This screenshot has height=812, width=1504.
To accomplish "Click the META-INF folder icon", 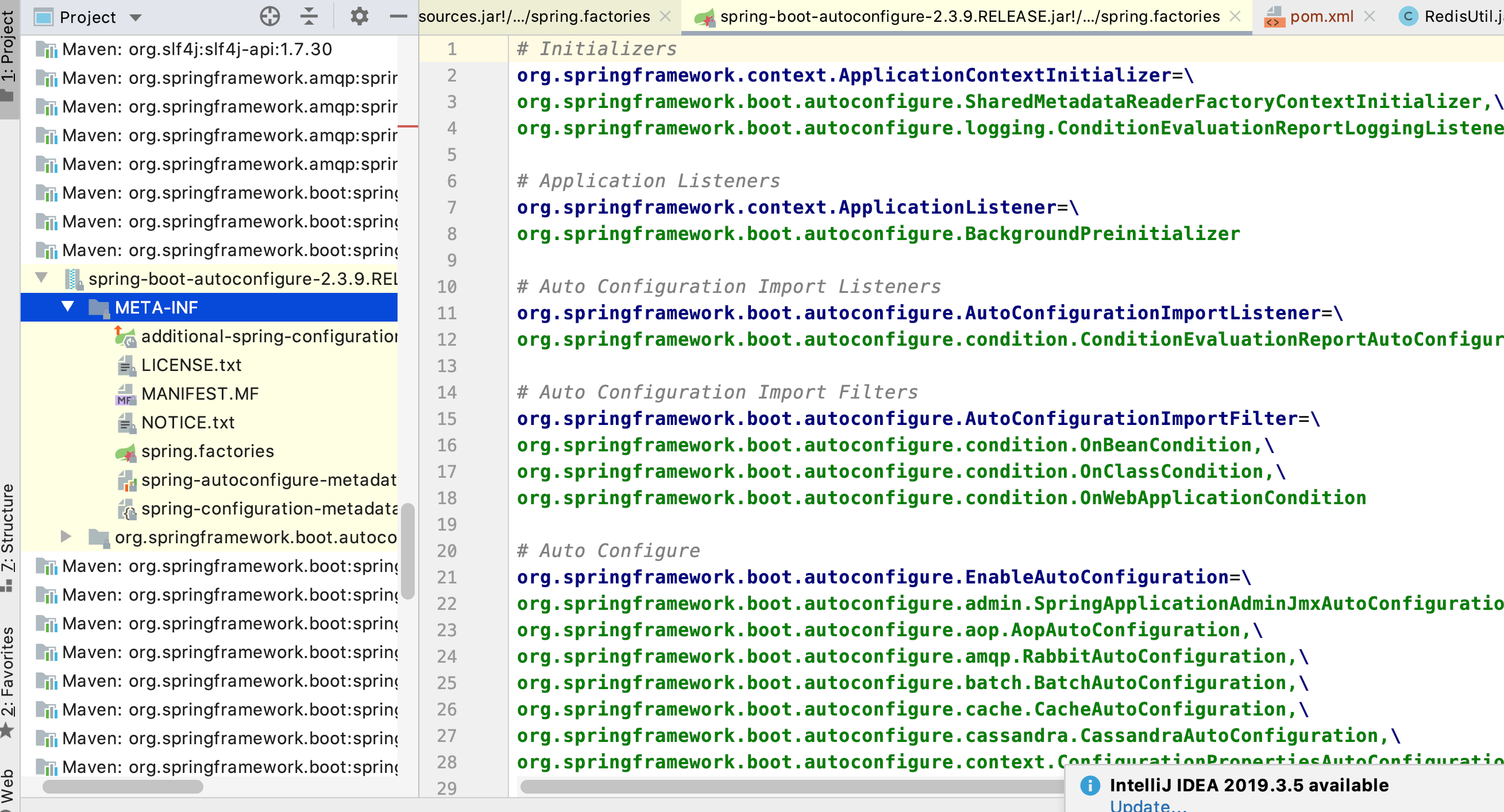I will pyautogui.click(x=99, y=308).
